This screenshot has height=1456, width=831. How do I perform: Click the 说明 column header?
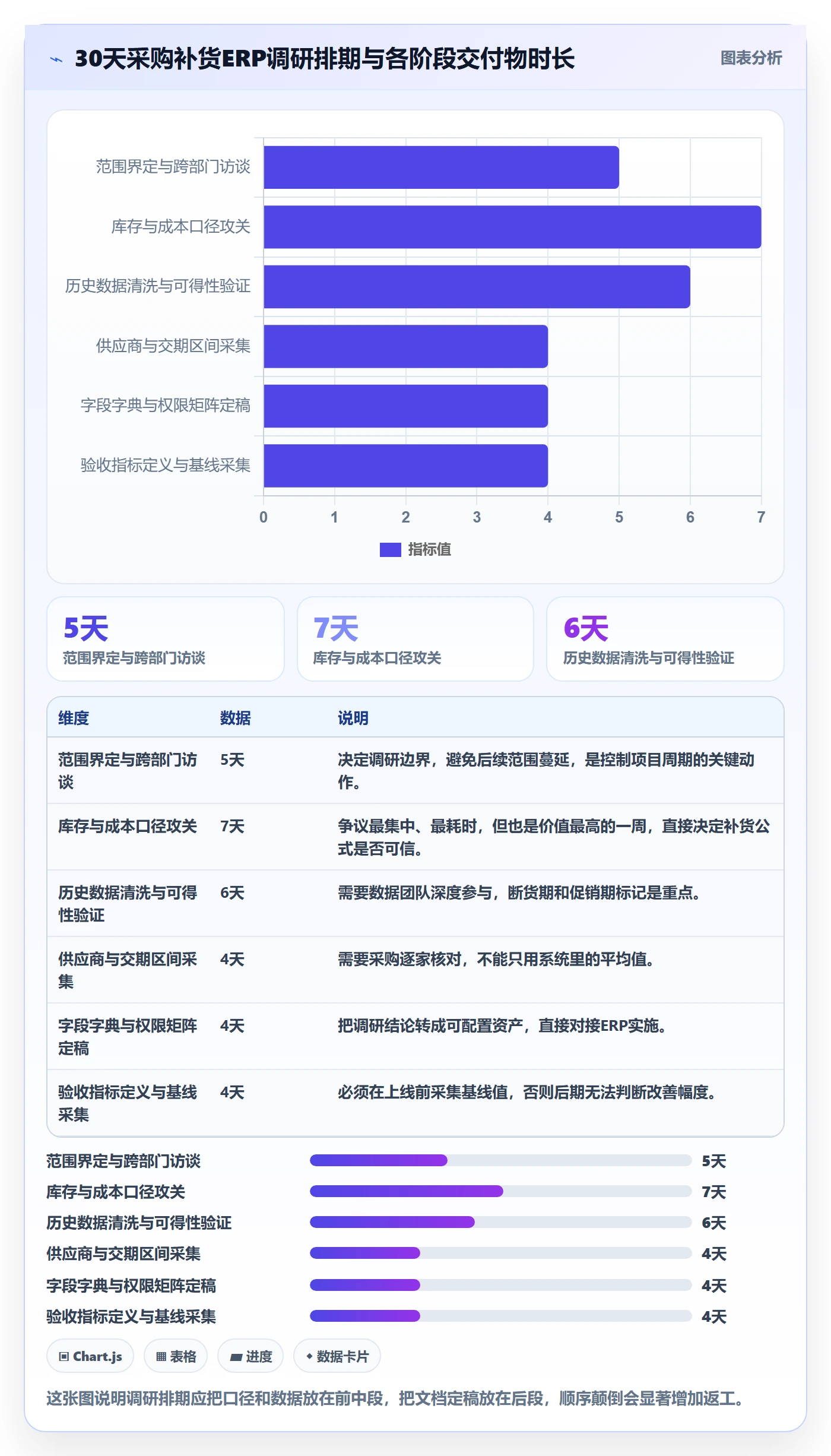click(353, 718)
